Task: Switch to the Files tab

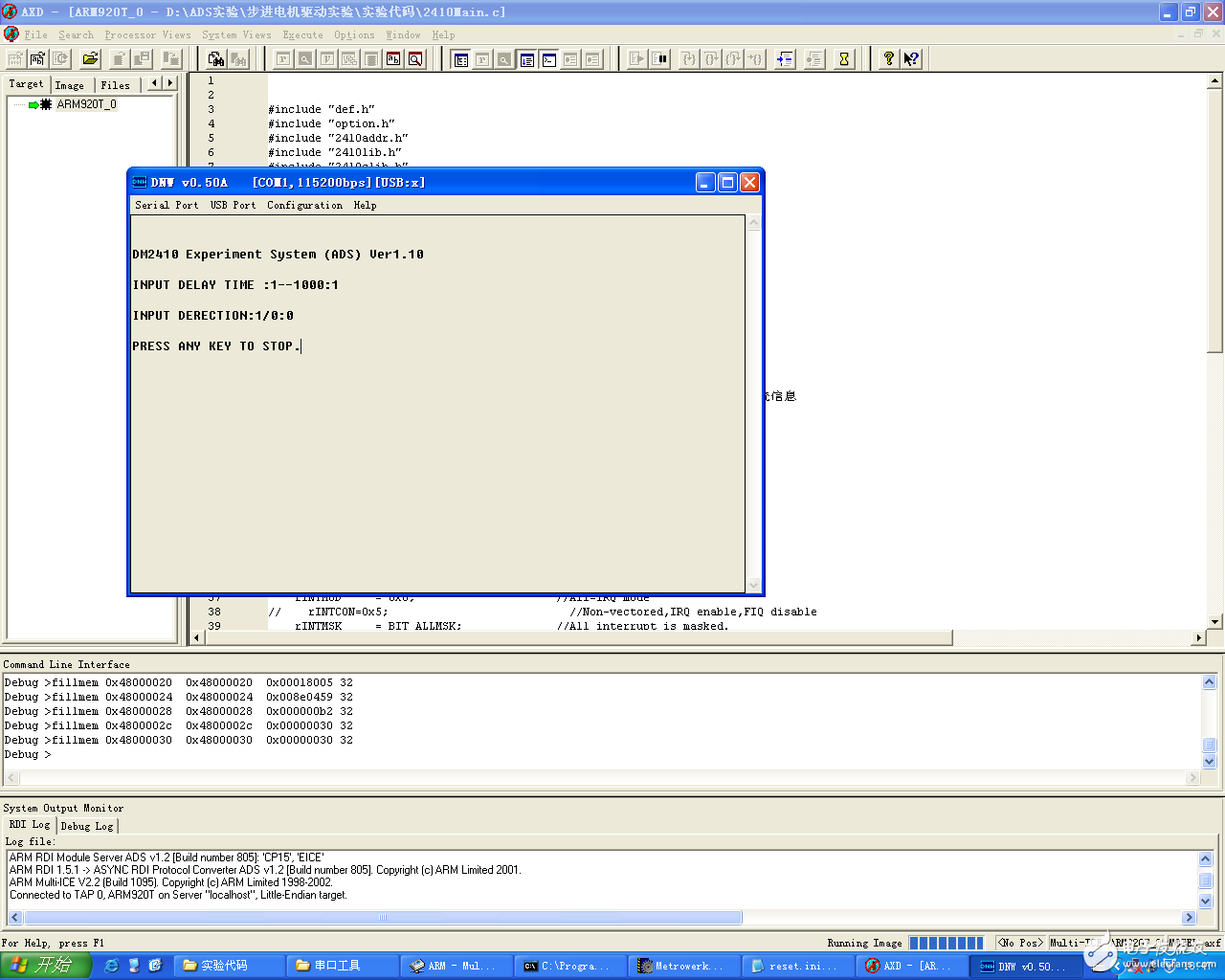Action: pyautogui.click(x=115, y=85)
